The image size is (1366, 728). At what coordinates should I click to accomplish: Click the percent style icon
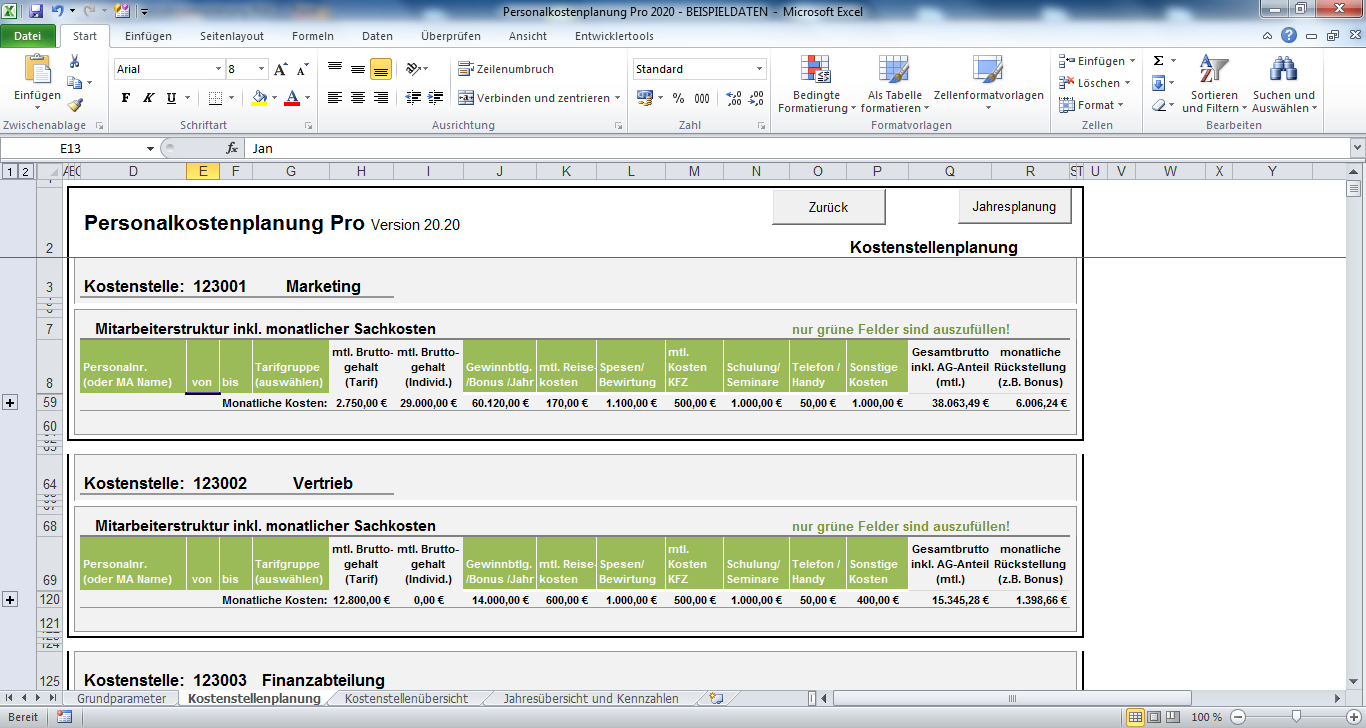(678, 98)
